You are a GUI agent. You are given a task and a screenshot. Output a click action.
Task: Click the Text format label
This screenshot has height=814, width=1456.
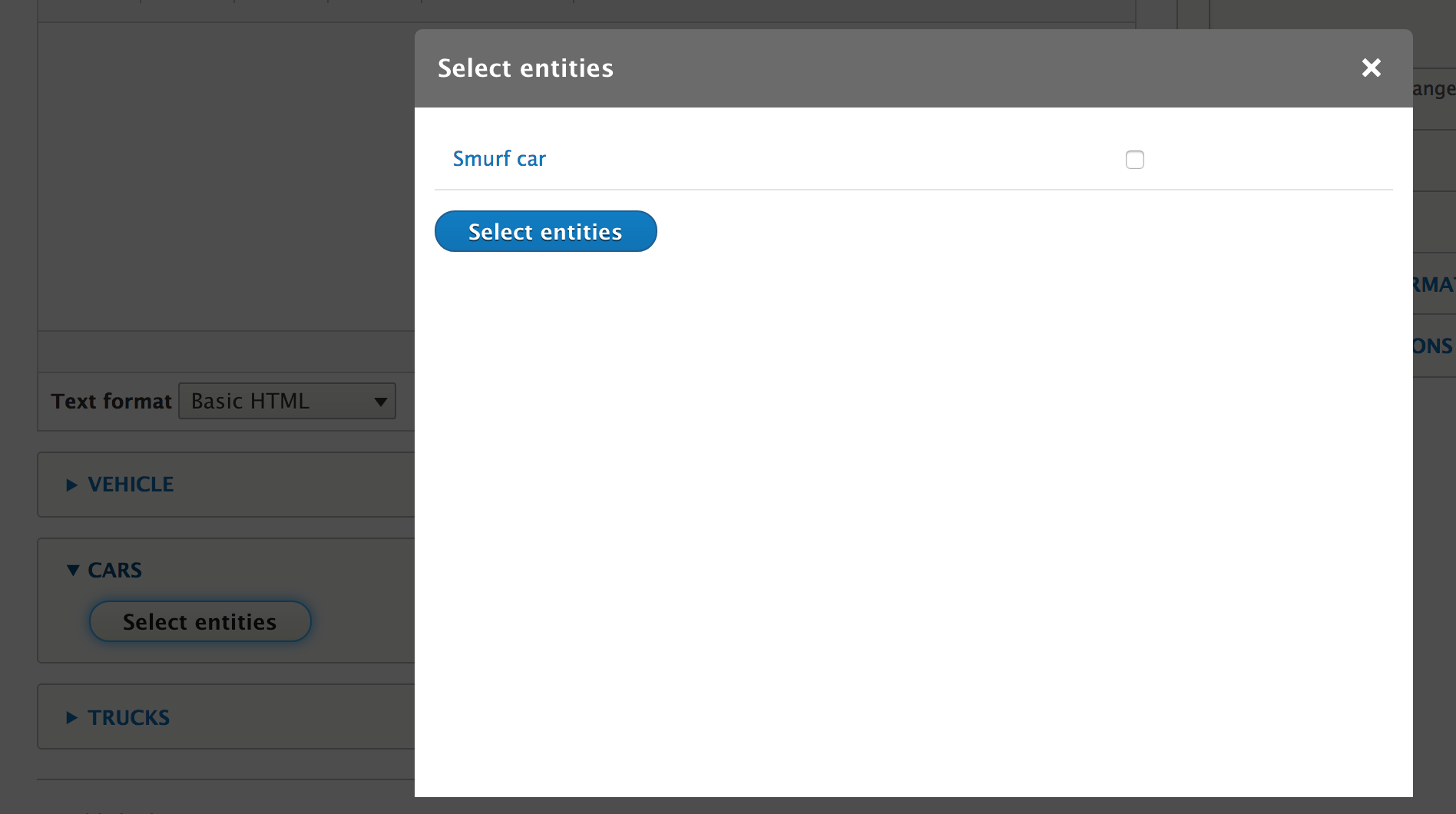111,401
